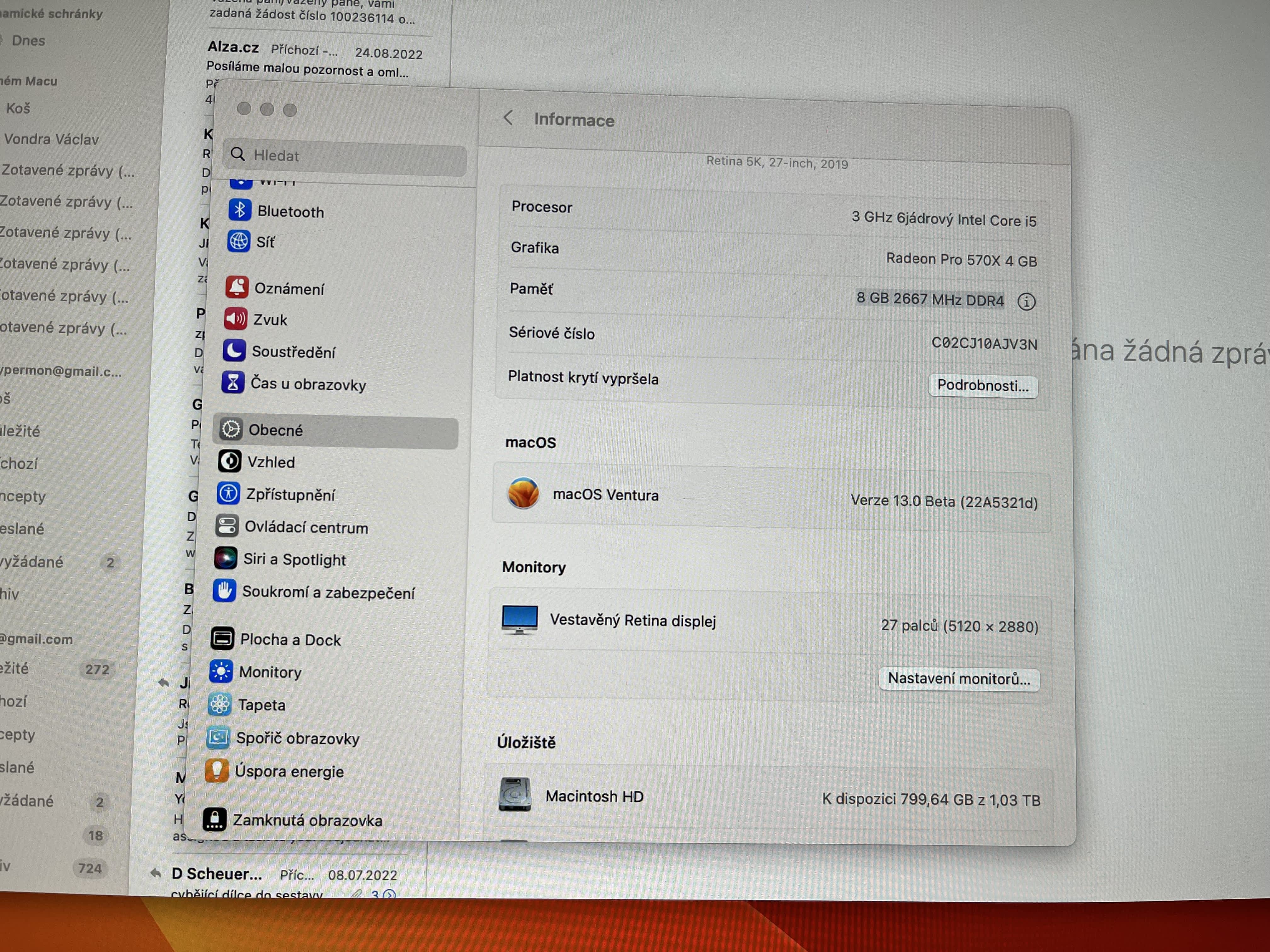This screenshot has height=952, width=1270.
Task: Select the Síť network globe icon
Action: [238, 241]
